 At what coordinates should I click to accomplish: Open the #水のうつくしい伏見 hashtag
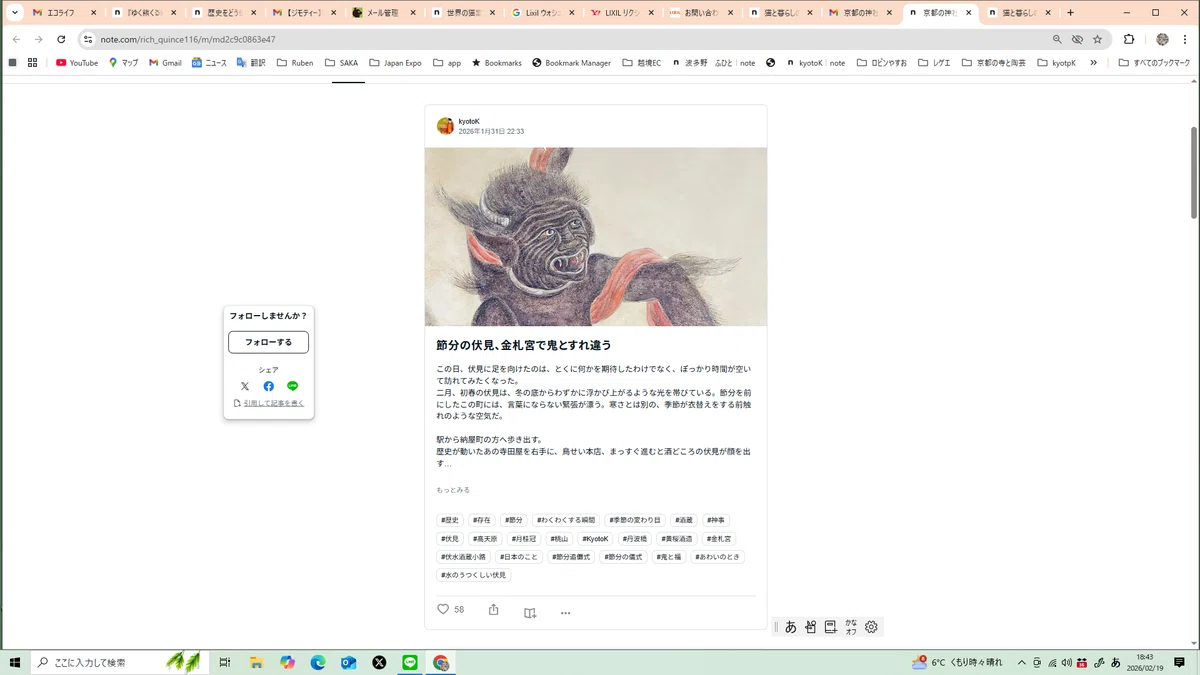point(474,575)
